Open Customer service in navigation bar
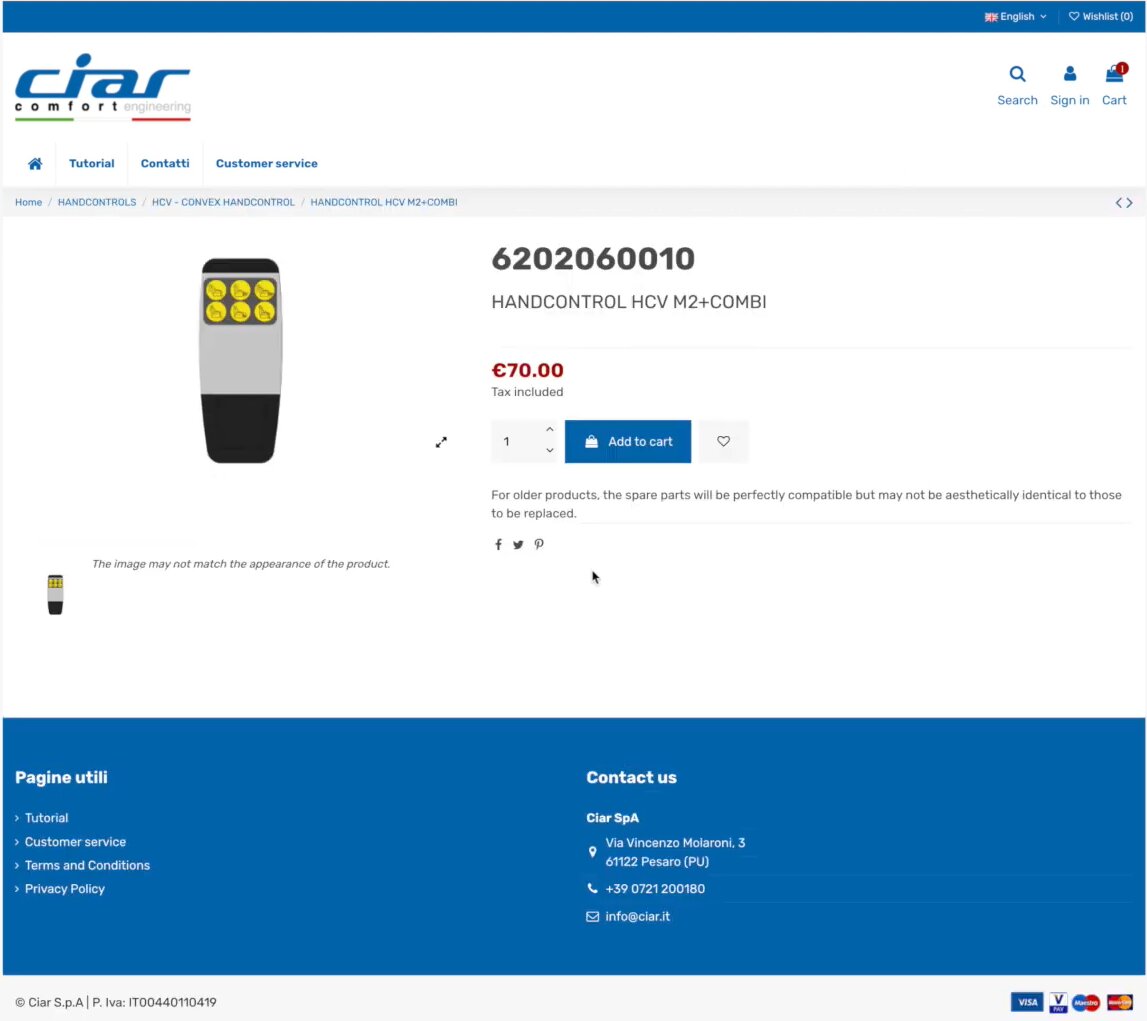Screen dimensions: 1147x1021 [266, 164]
